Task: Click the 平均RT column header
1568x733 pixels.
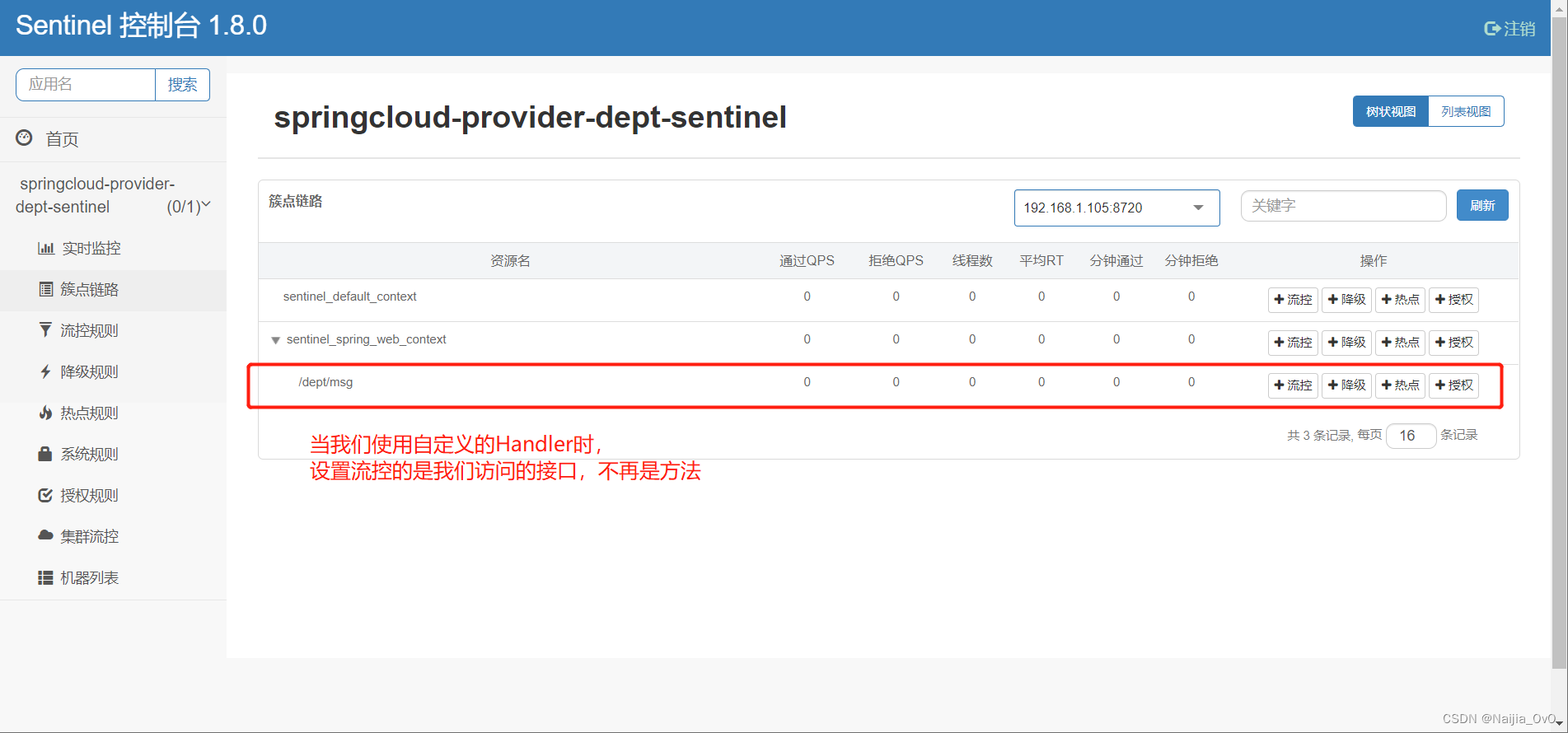Action: coord(1041,261)
